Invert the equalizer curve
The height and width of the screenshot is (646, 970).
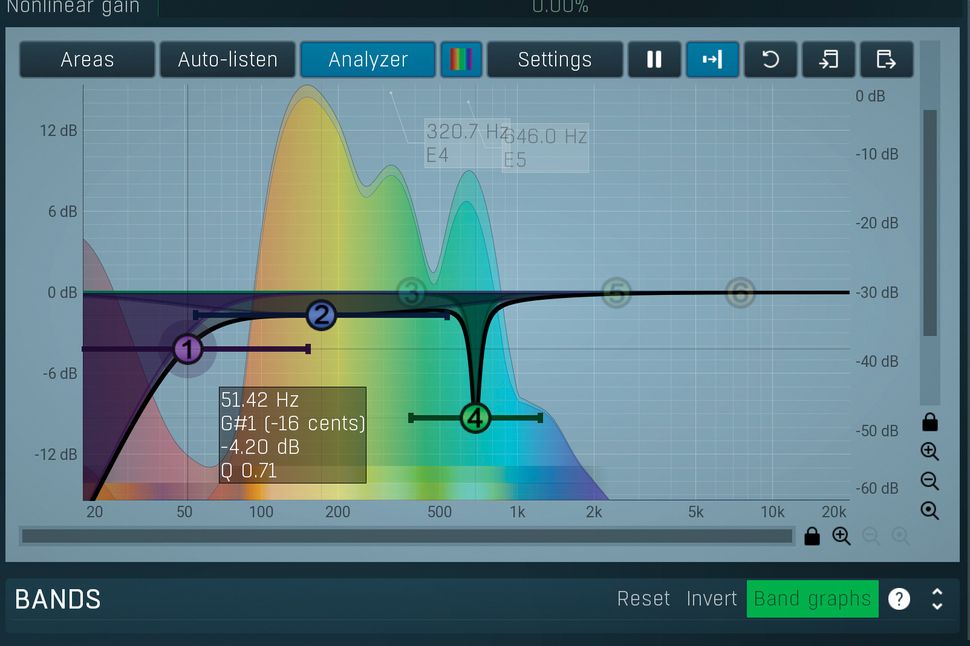pyautogui.click(x=711, y=598)
